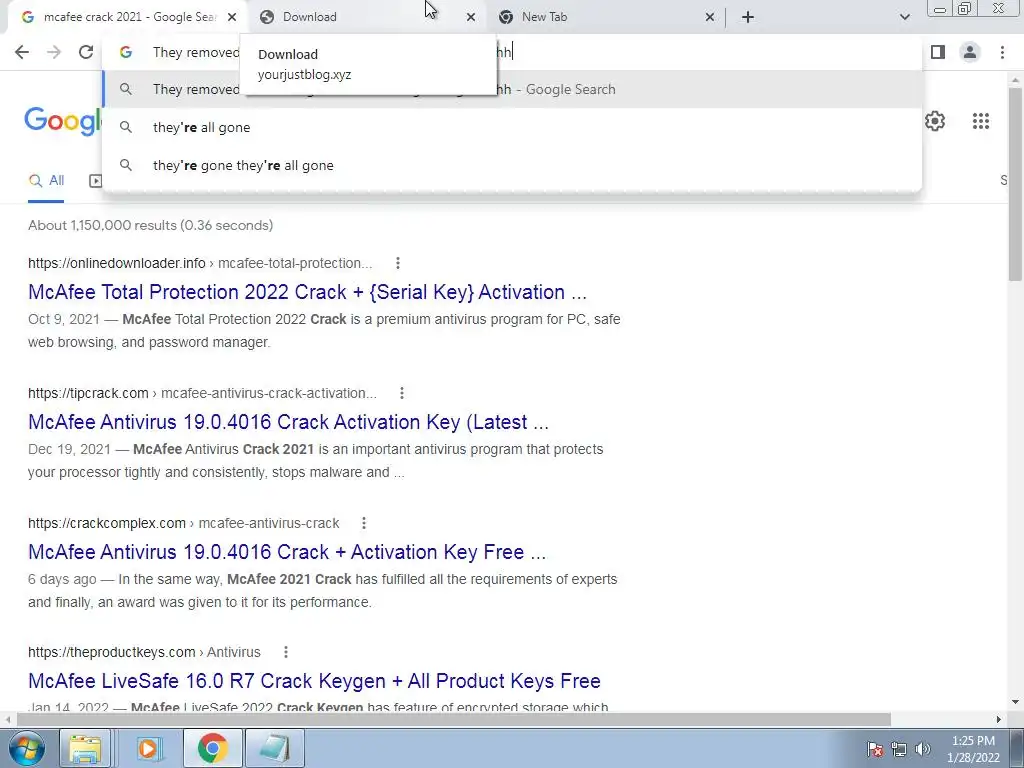Go back using the browser back arrow

click(x=22, y=52)
